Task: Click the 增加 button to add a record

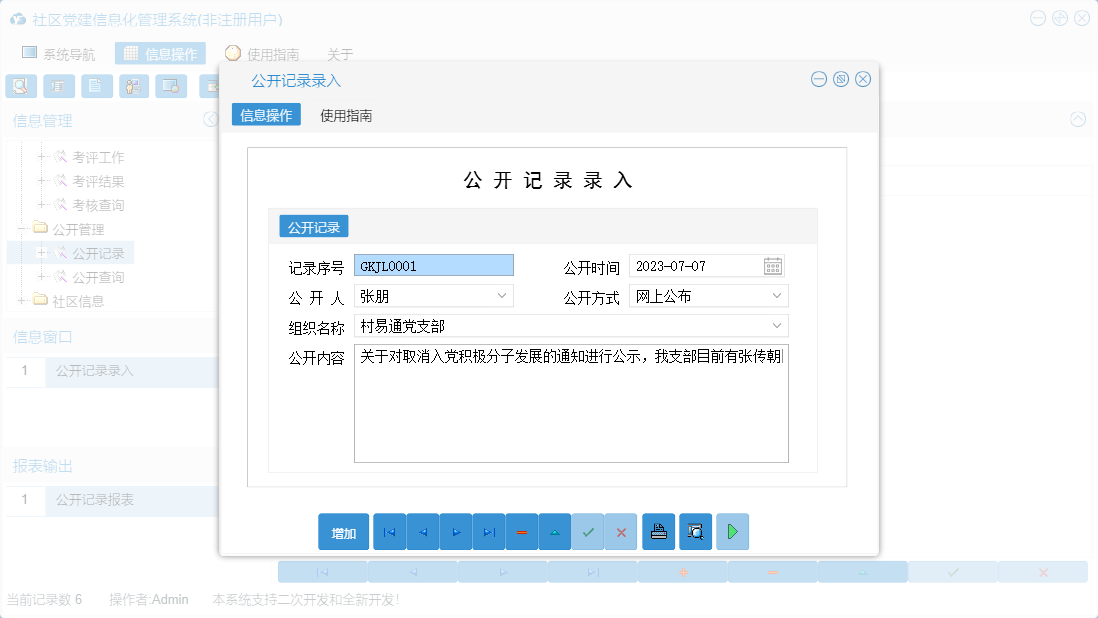Action: [x=343, y=531]
